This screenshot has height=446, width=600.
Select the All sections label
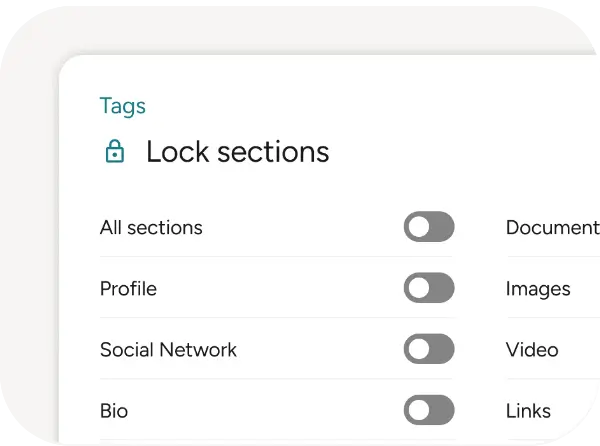[151, 228]
